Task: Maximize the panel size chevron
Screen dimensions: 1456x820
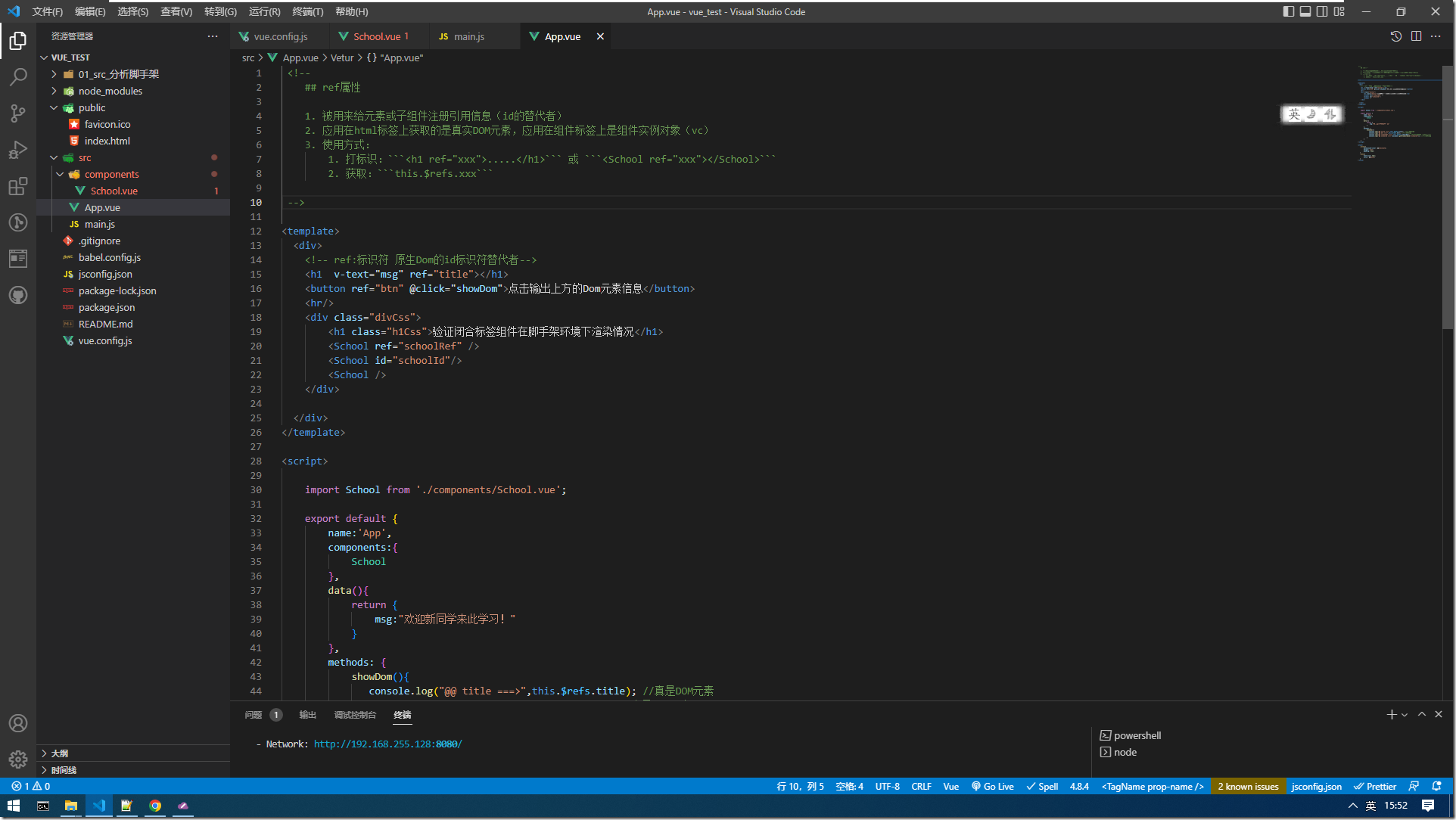Action: click(1422, 714)
